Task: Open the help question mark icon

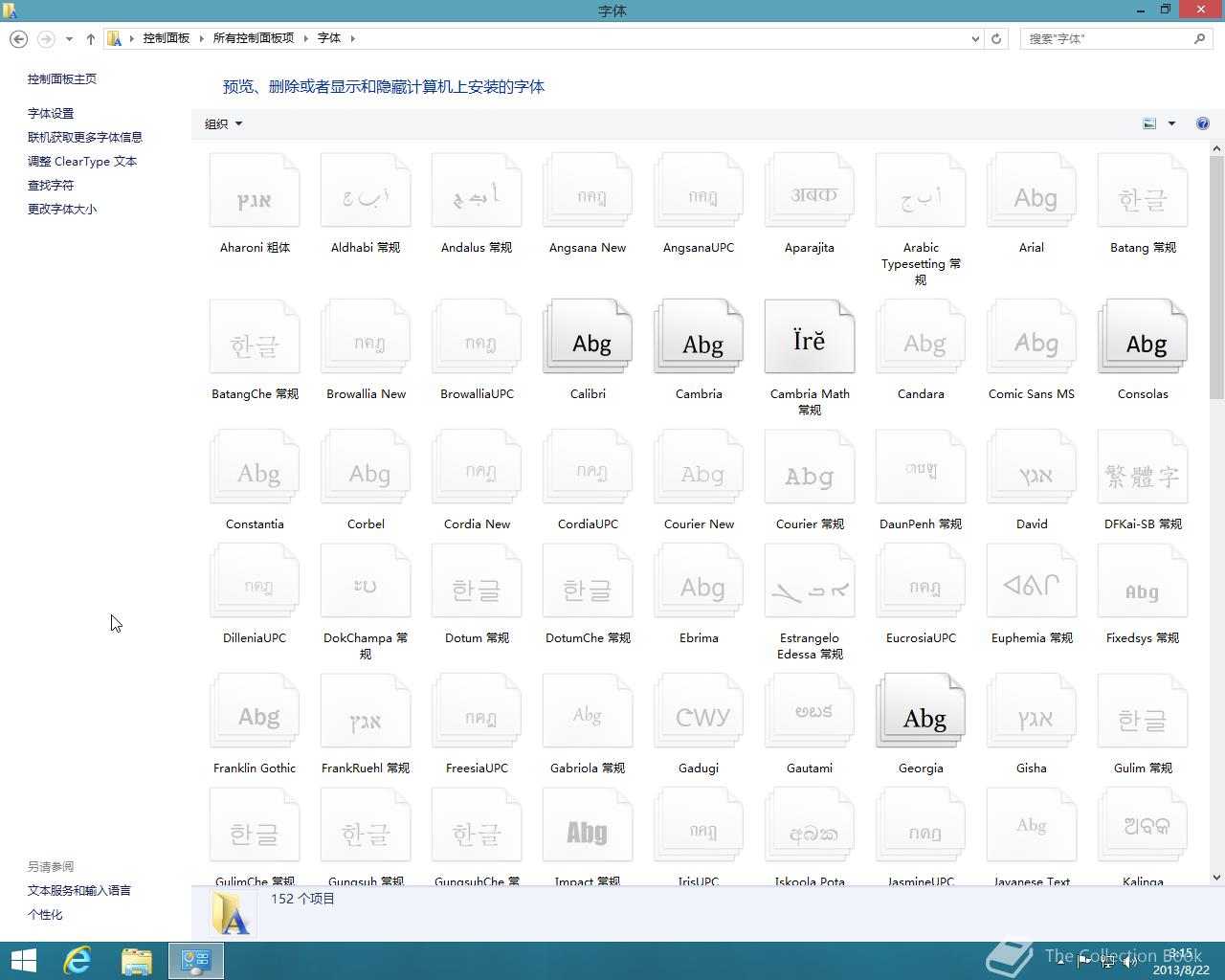Action: (1202, 123)
